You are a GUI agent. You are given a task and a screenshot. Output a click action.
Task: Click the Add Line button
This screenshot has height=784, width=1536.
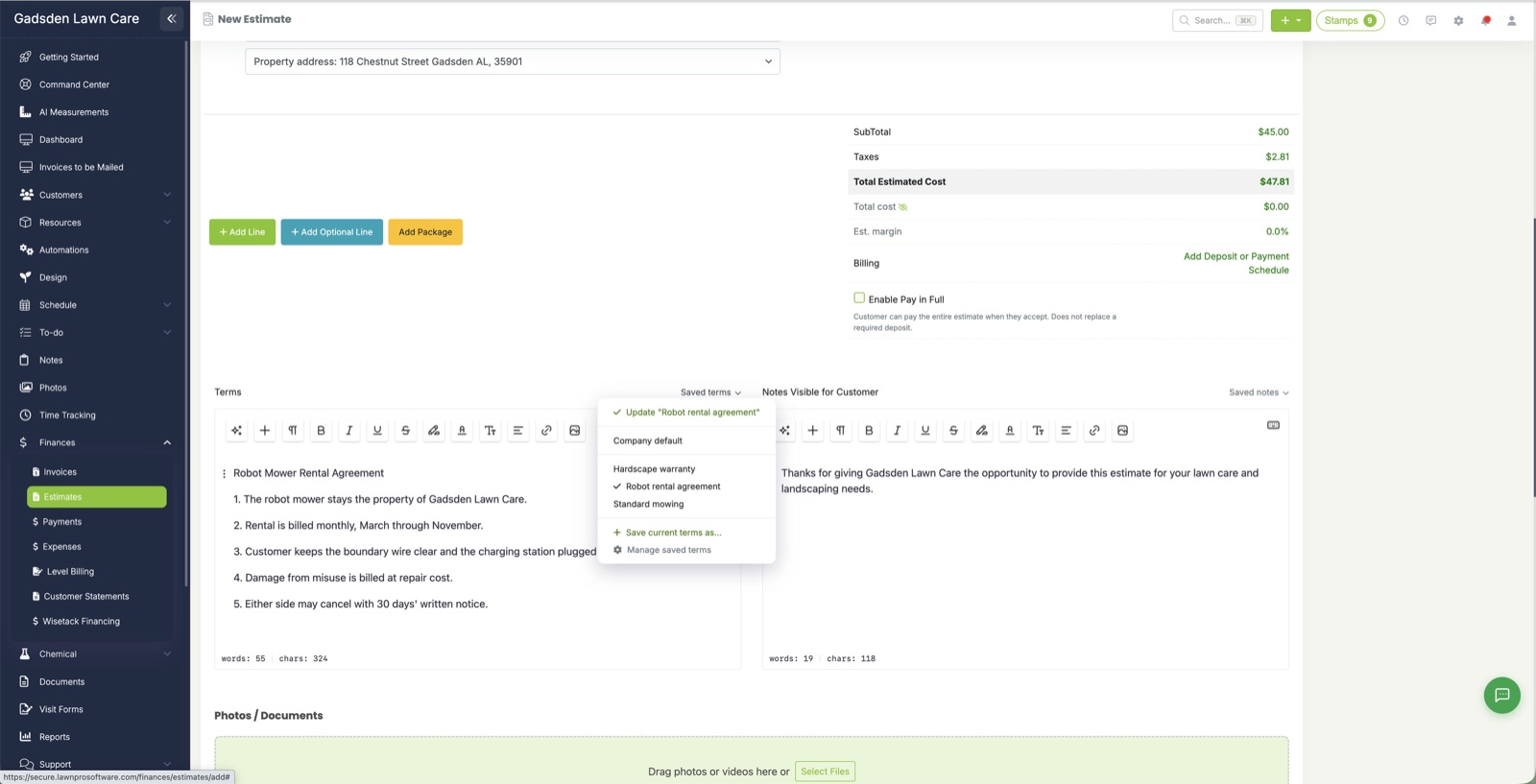coord(242,232)
